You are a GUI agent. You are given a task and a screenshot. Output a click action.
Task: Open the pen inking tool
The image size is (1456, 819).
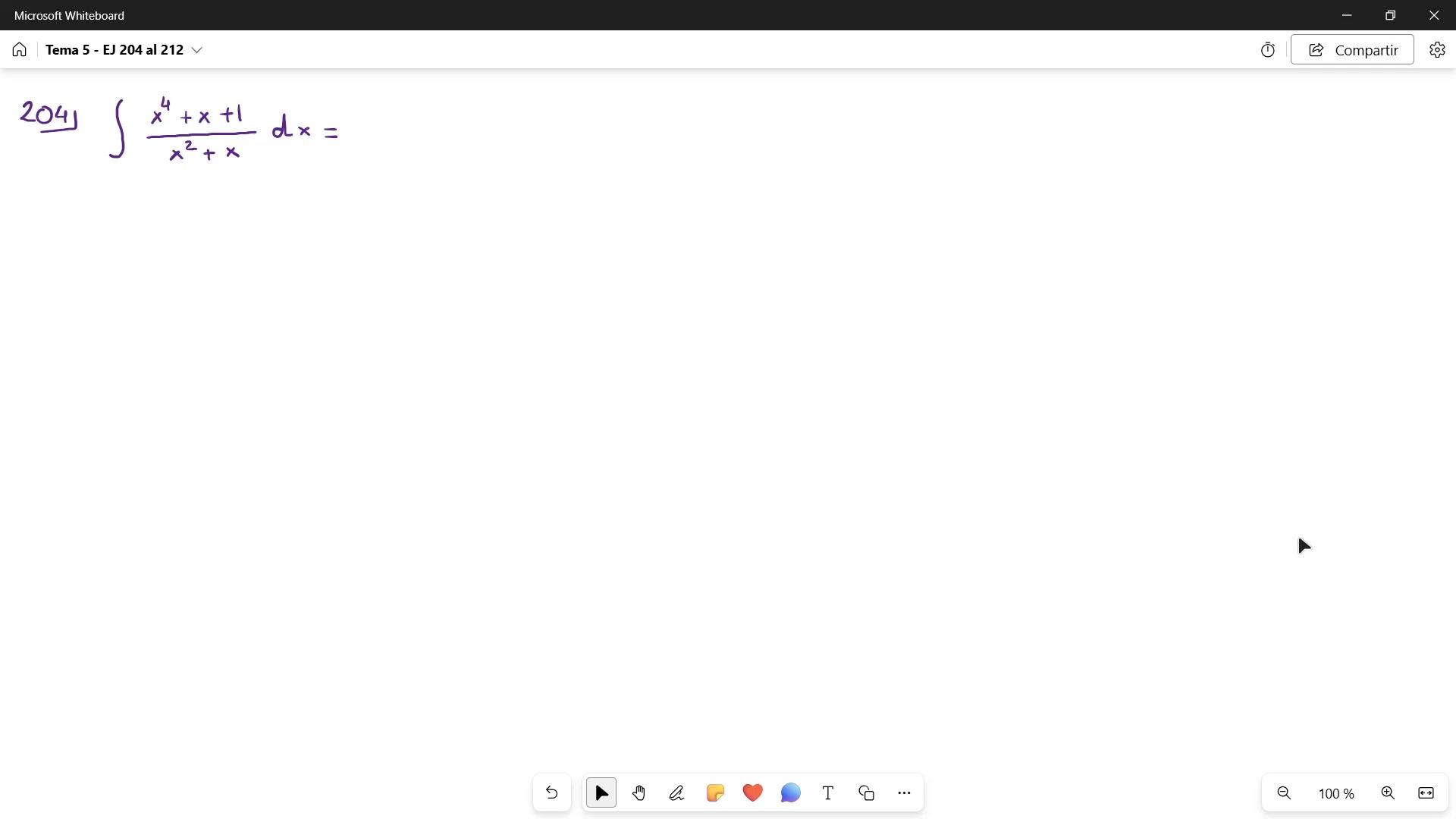pos(676,793)
